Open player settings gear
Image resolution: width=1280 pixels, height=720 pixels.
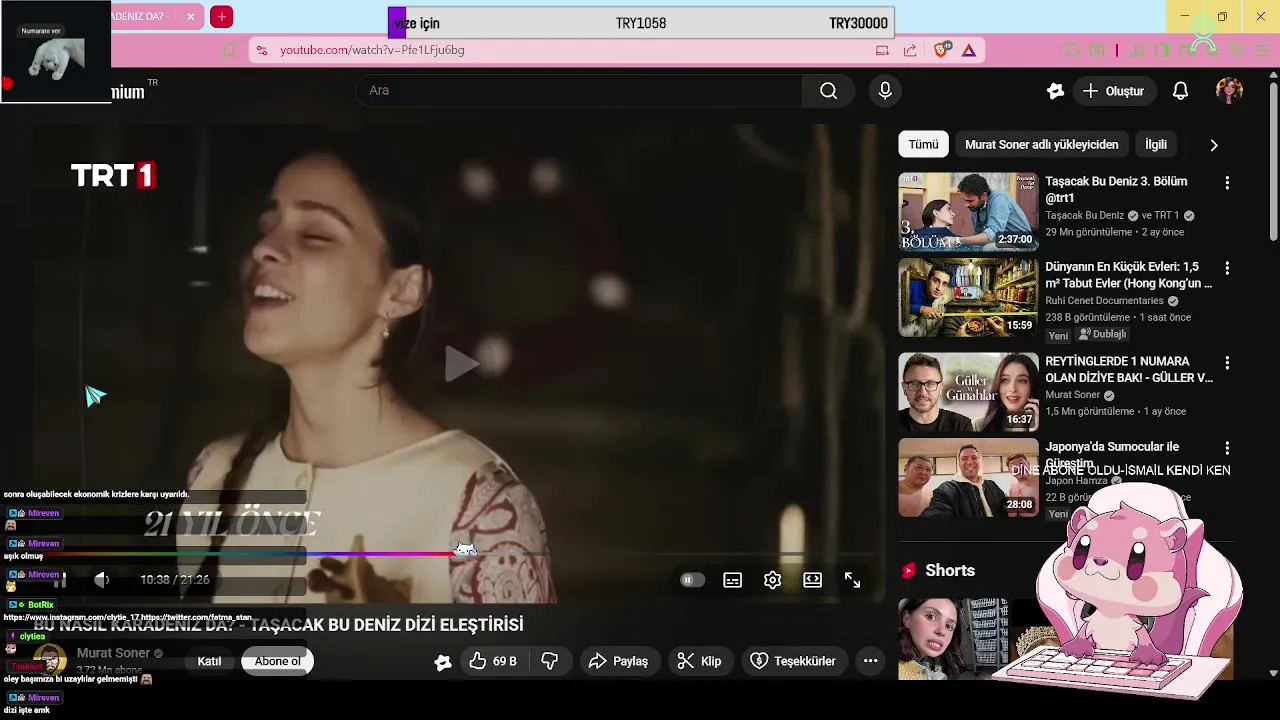click(772, 580)
